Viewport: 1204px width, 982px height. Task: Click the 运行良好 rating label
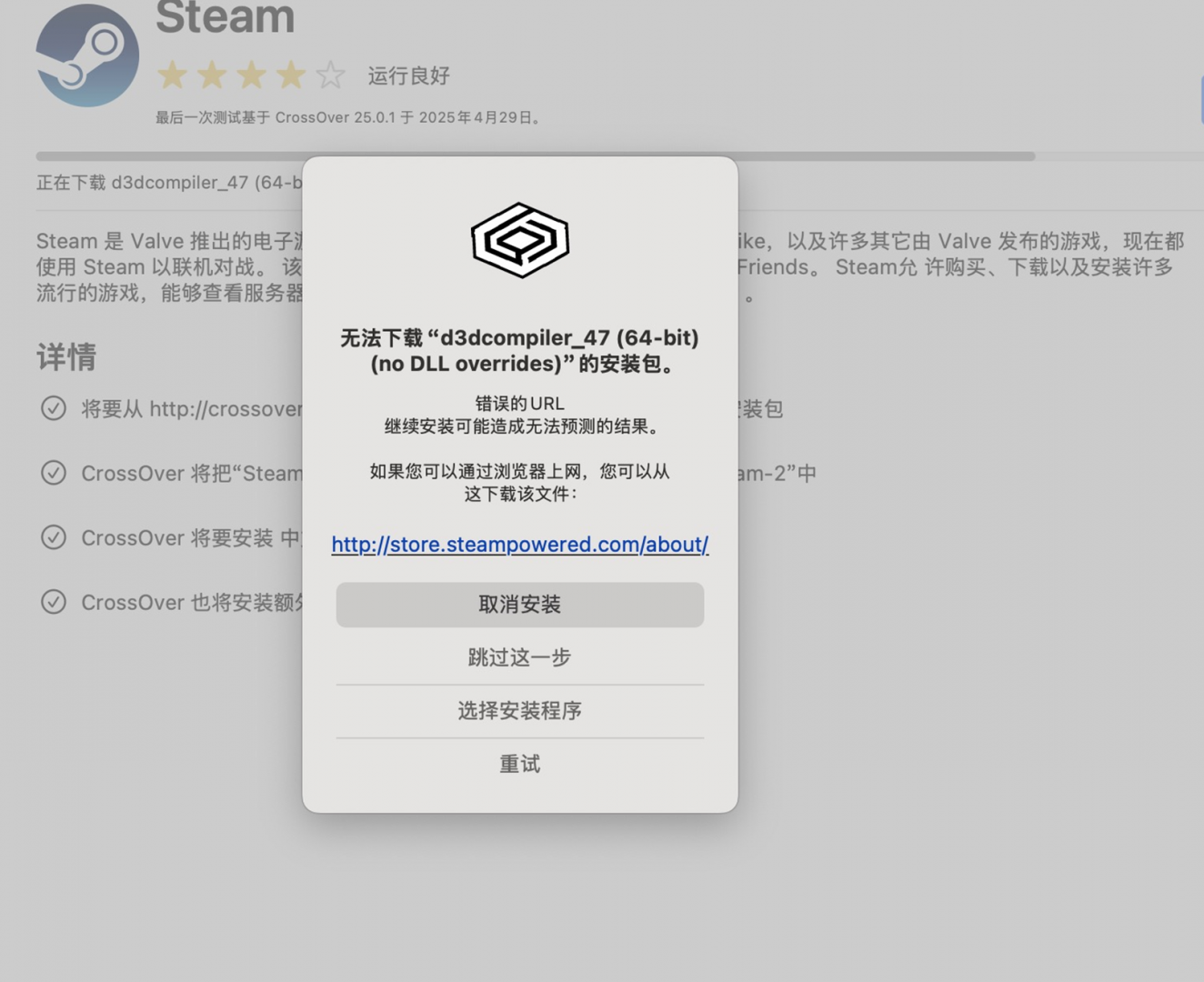pos(409,75)
